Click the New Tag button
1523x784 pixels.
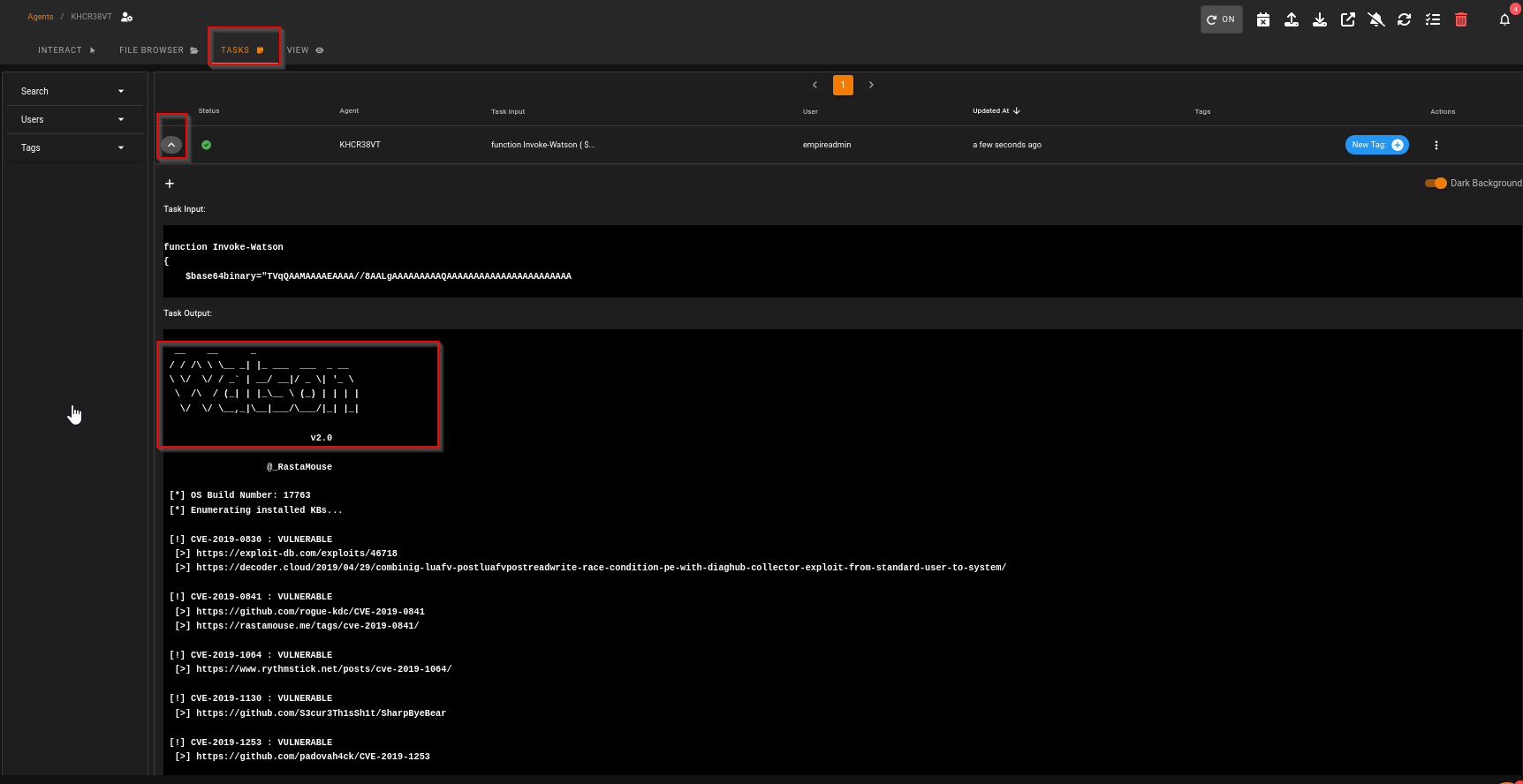click(1376, 145)
